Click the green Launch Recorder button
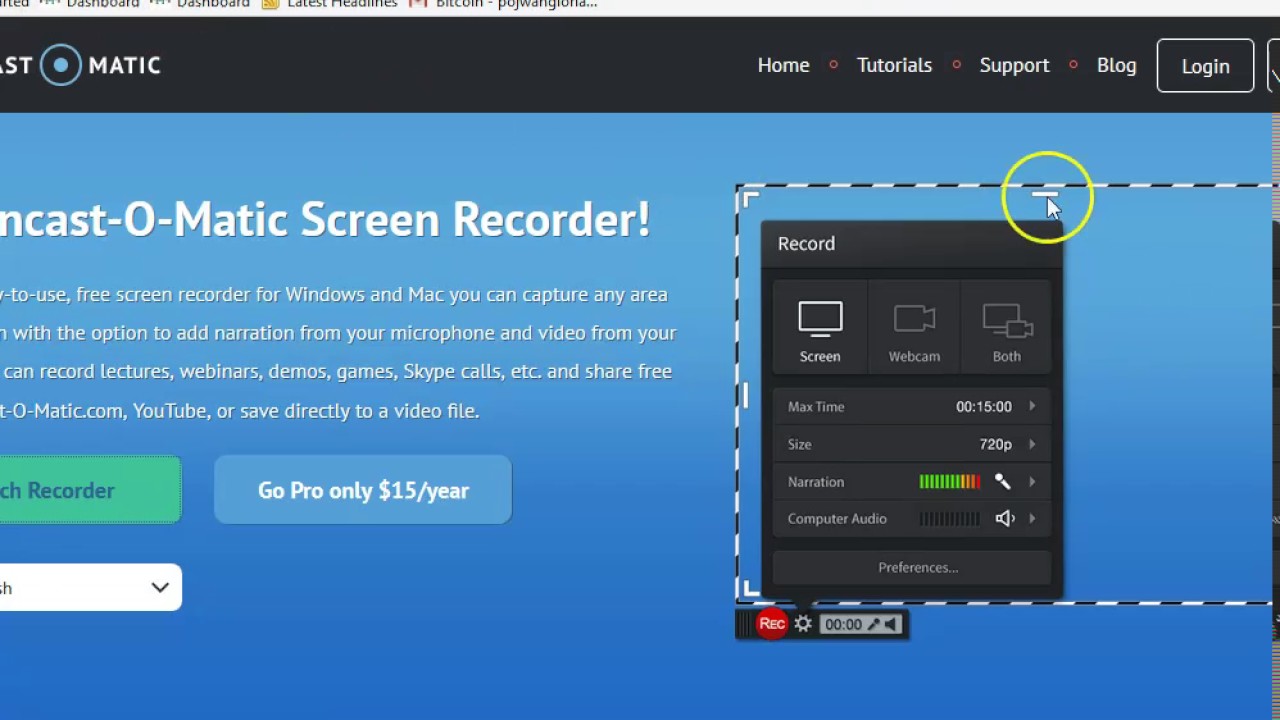Image resolution: width=1280 pixels, height=720 pixels. click(x=90, y=490)
